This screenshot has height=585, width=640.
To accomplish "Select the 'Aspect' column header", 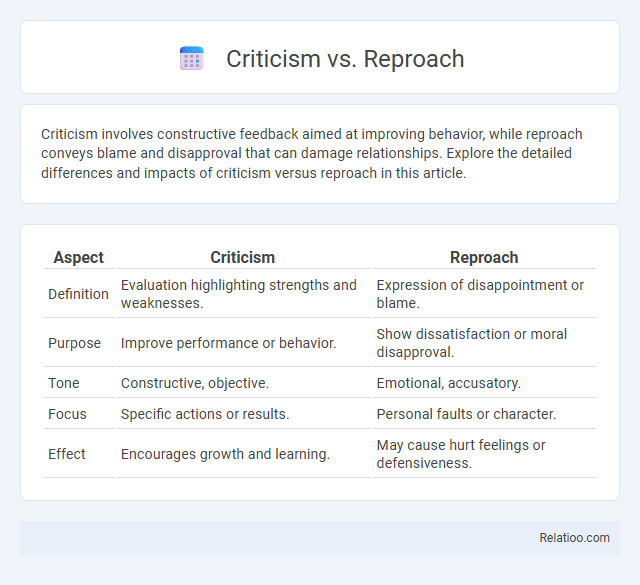I will point(78,258).
